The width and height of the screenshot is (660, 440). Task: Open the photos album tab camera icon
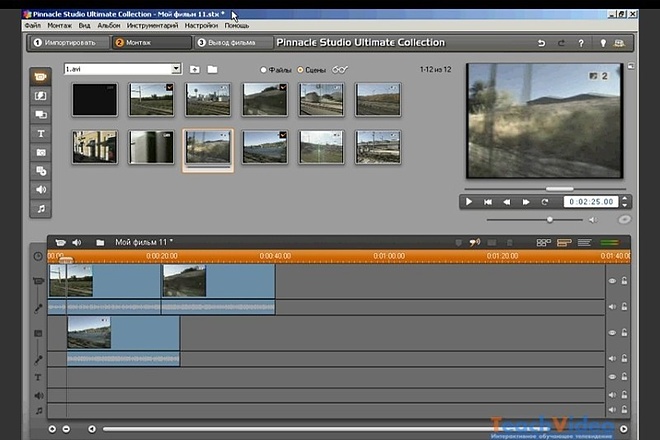[x=40, y=152]
